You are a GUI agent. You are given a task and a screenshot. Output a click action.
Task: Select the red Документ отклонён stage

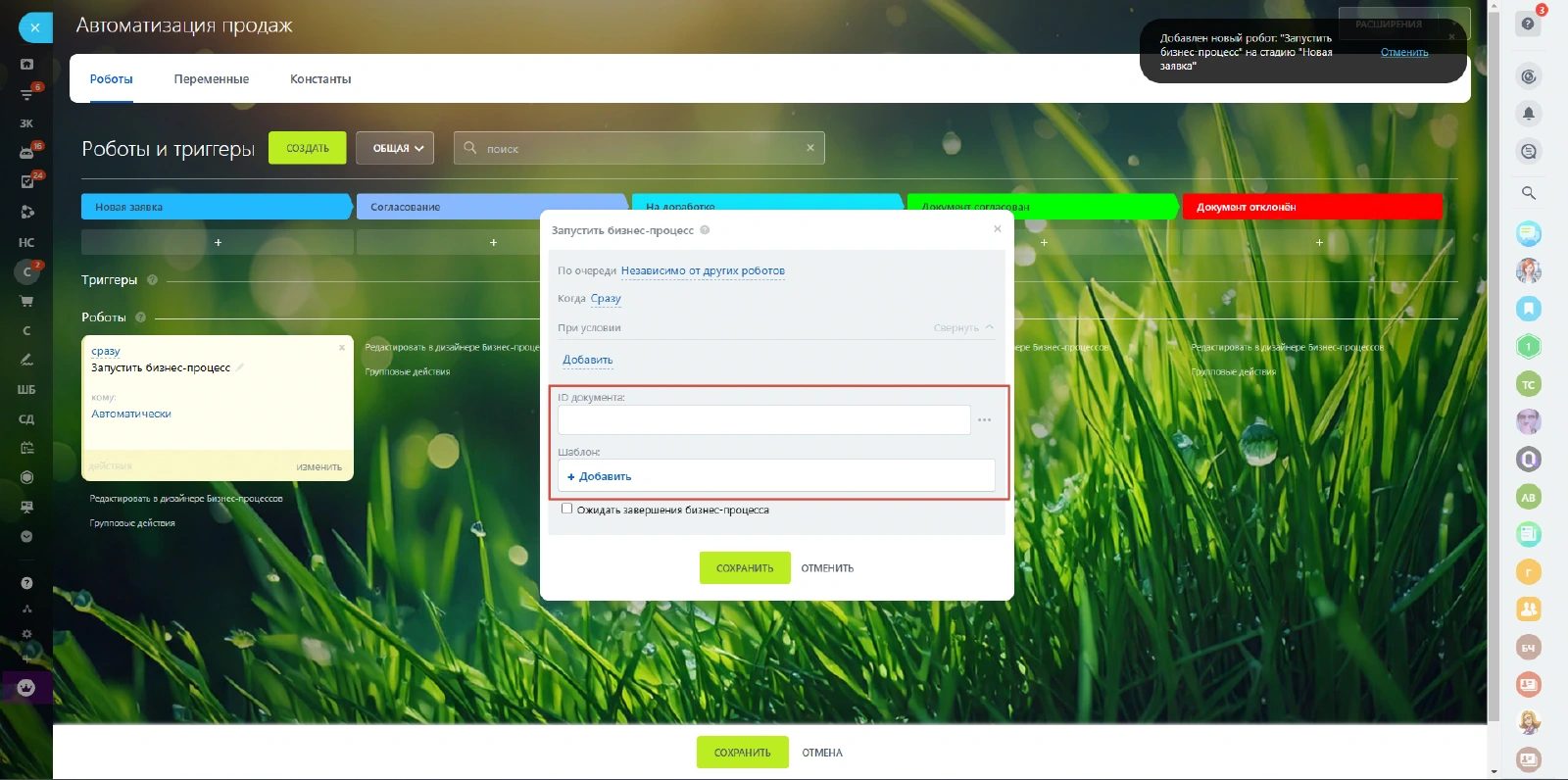pyautogui.click(x=1310, y=207)
